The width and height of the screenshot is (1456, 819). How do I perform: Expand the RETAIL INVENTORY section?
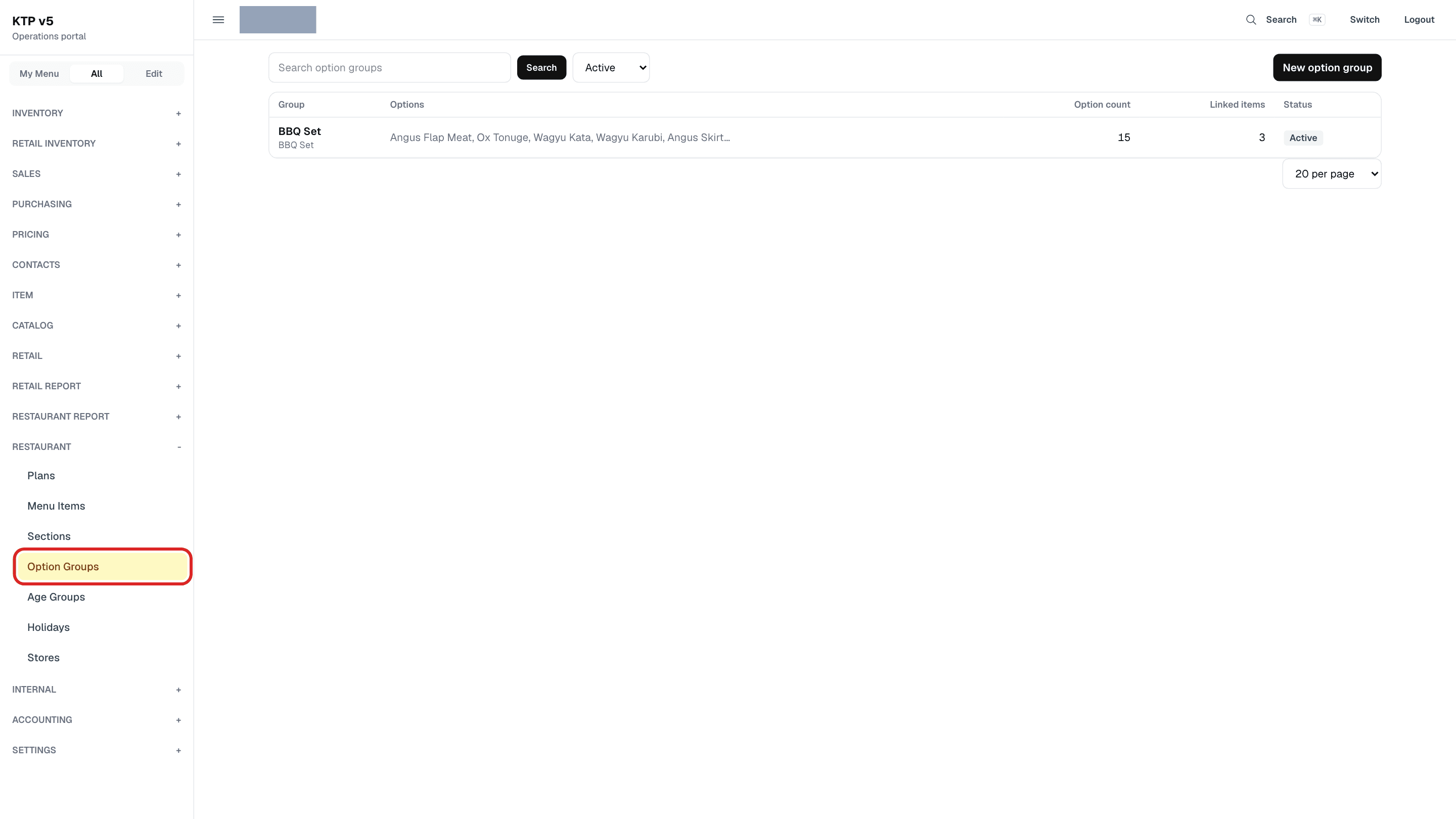[97, 144]
